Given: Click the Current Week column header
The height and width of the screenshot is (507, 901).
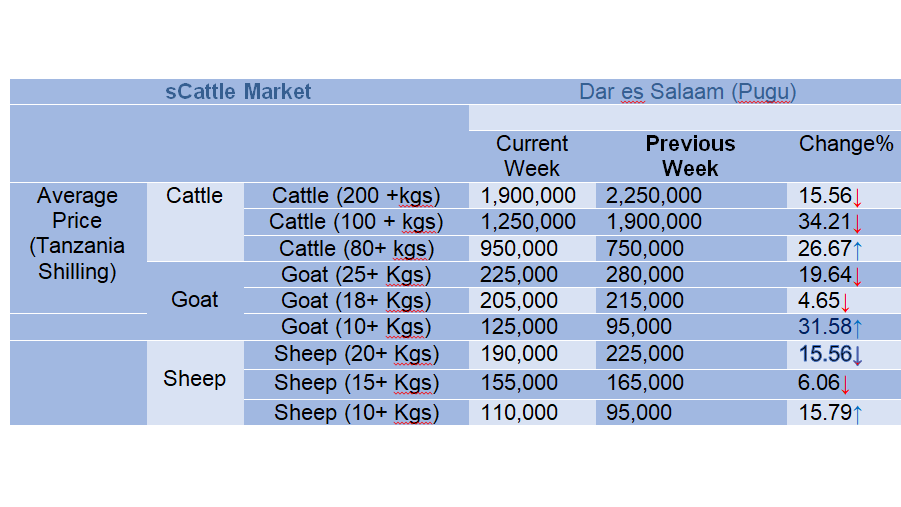Looking at the screenshot, I should (x=532, y=156).
